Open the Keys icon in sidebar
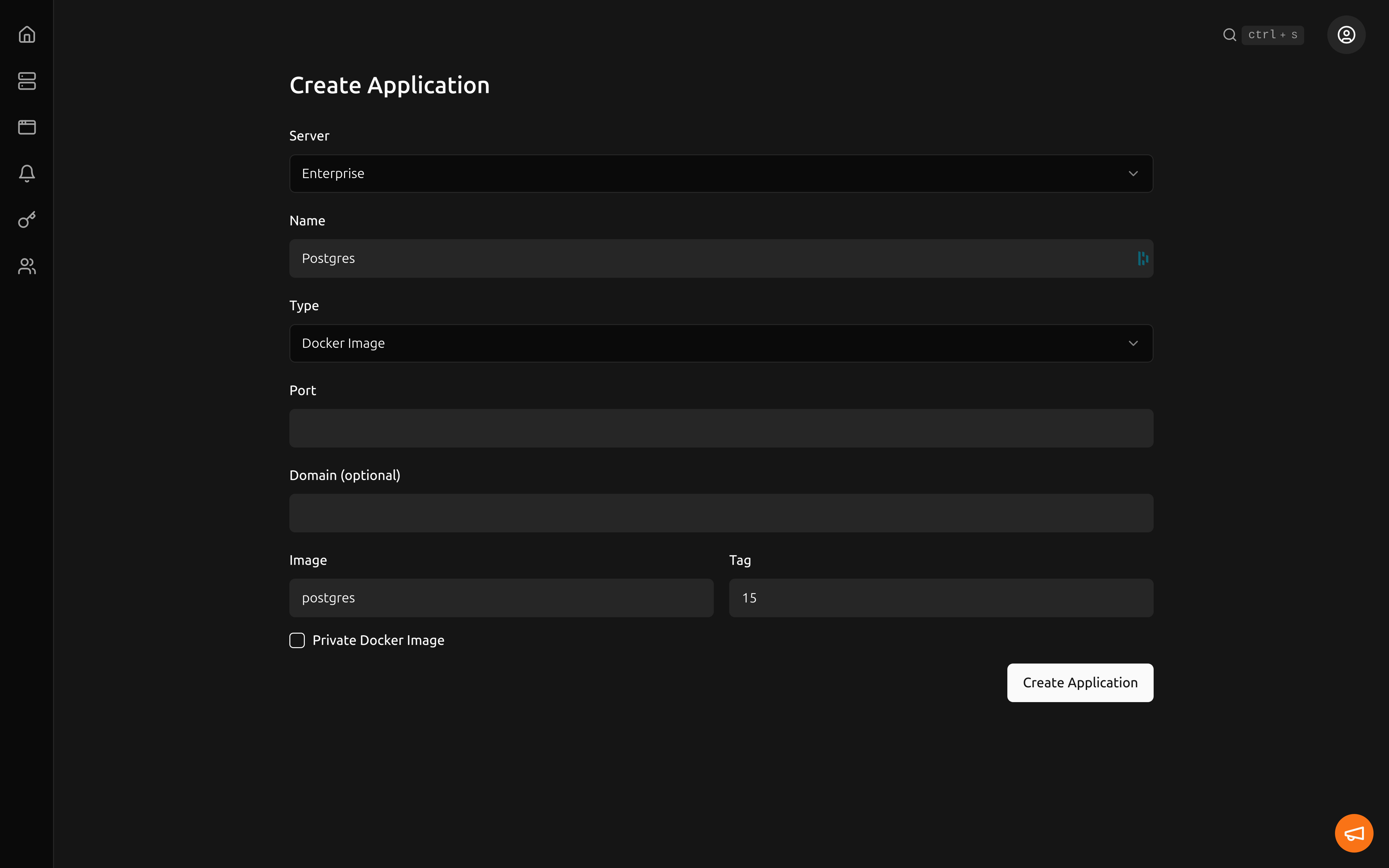 [x=27, y=219]
